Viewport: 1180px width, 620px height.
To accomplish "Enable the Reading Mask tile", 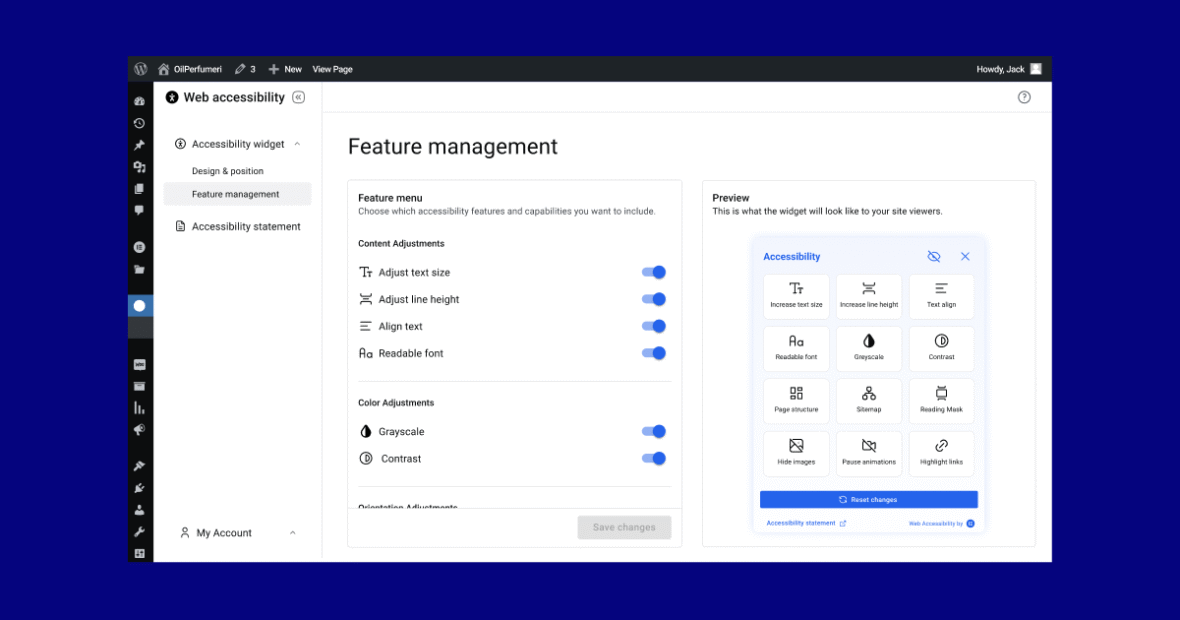I will (941, 401).
